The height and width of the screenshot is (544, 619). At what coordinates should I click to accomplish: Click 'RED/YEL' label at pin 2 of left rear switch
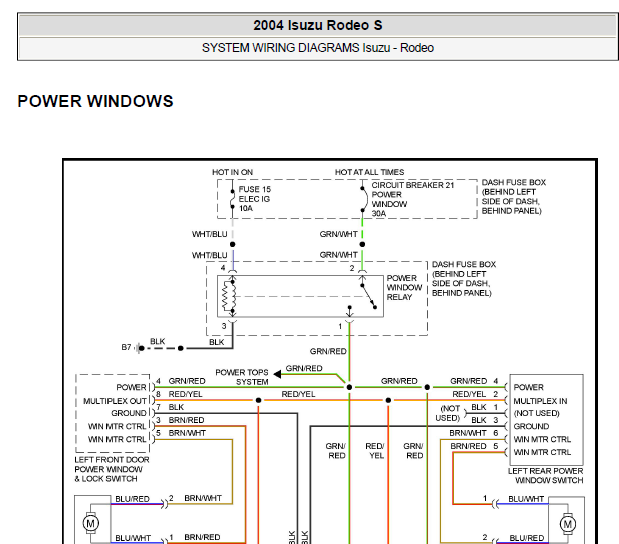[469, 394]
